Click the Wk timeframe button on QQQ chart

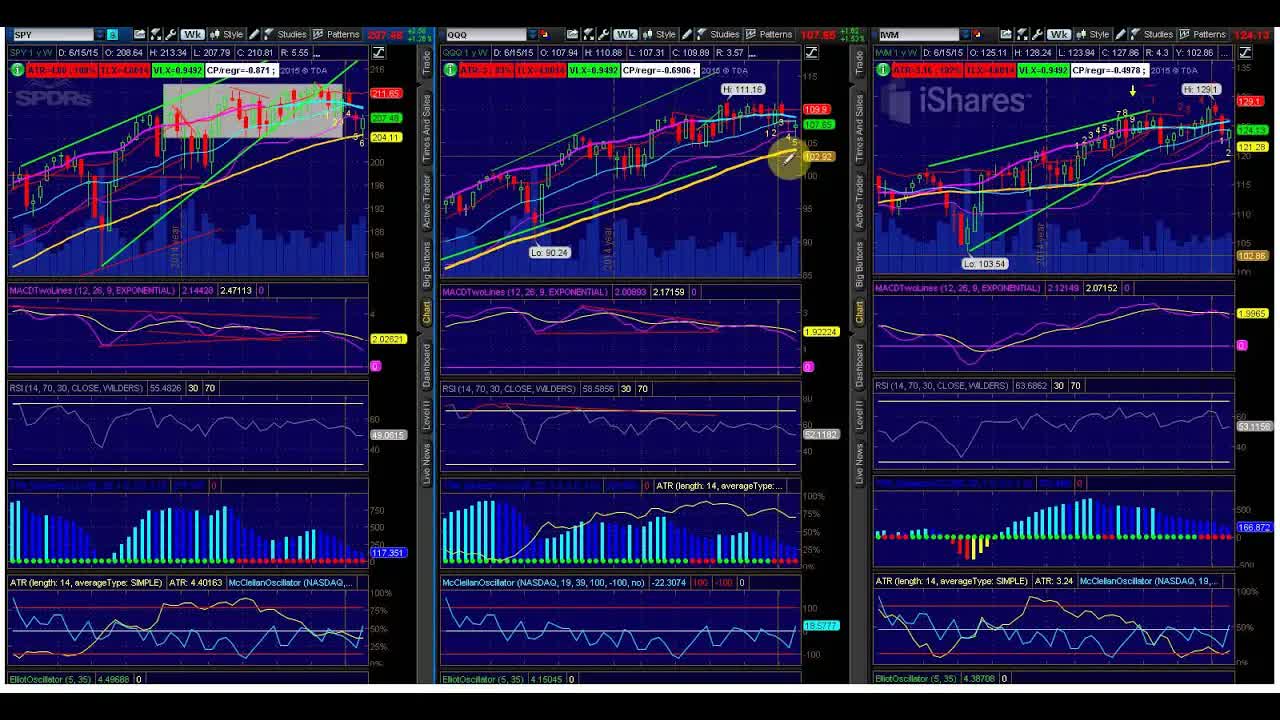(x=626, y=34)
